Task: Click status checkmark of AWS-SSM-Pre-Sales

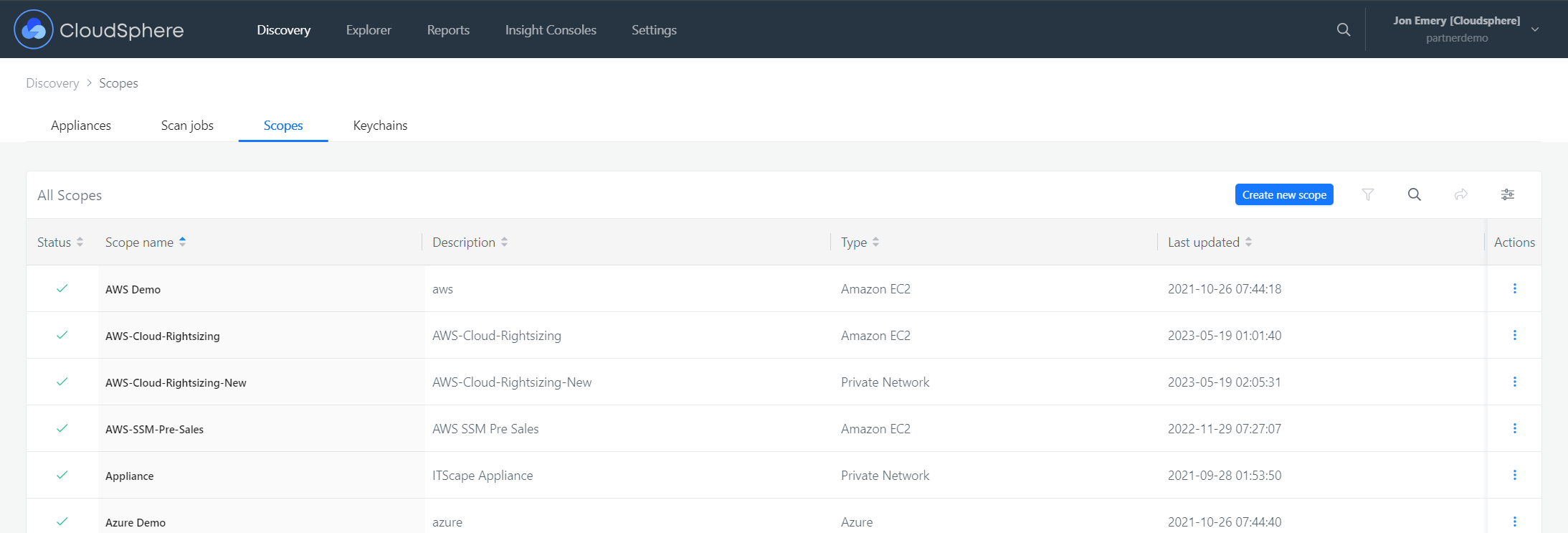Action: 62,428
